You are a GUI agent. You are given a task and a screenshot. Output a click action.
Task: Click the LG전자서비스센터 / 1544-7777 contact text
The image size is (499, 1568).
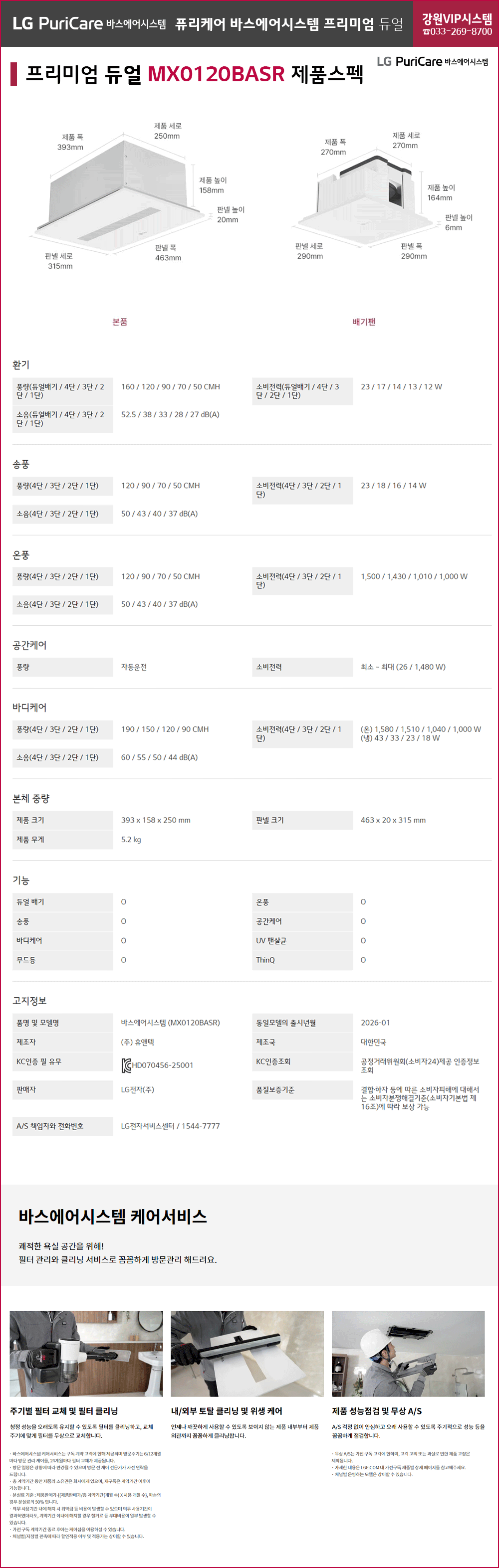coord(170,1126)
